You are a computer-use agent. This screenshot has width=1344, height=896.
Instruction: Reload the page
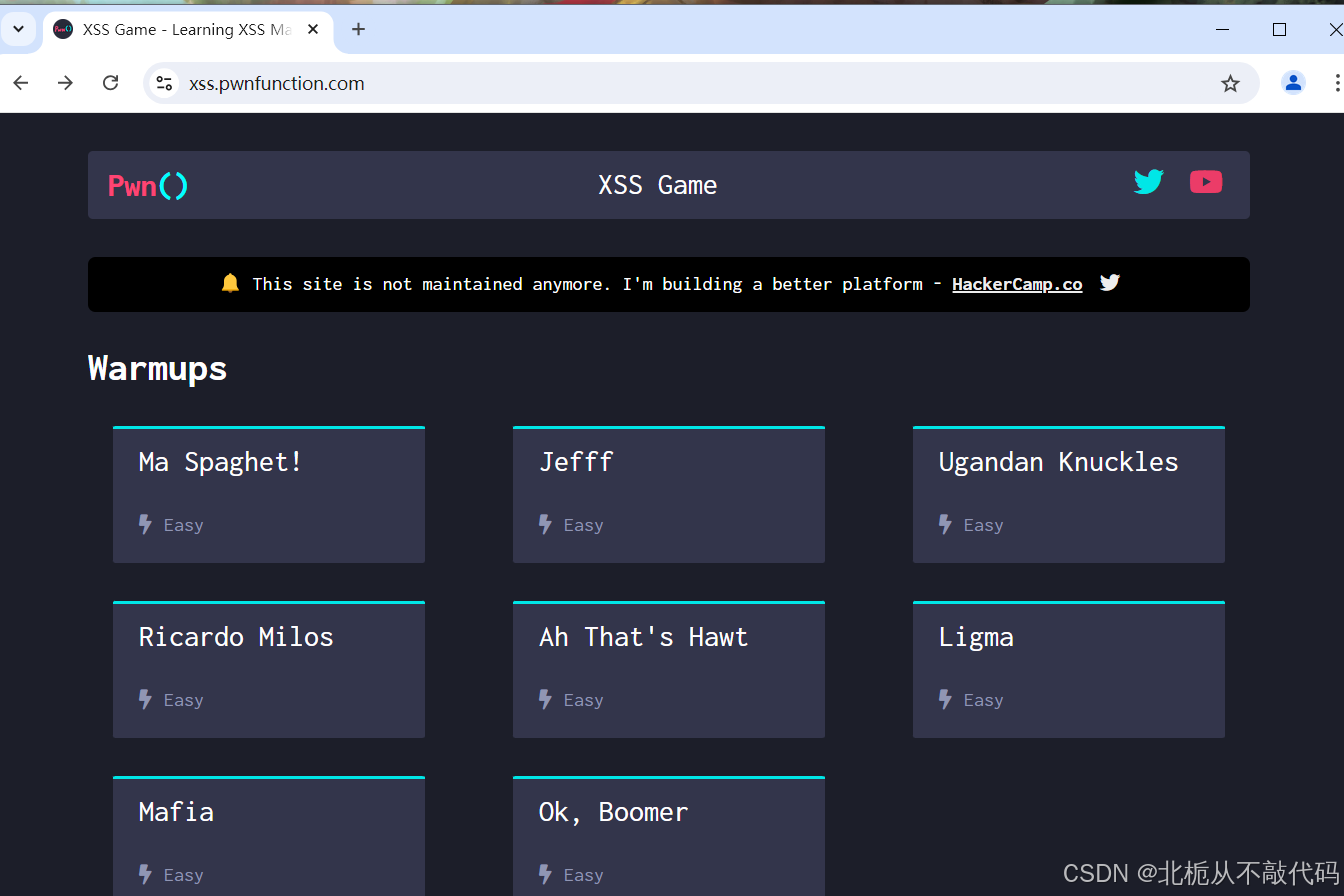pos(110,83)
